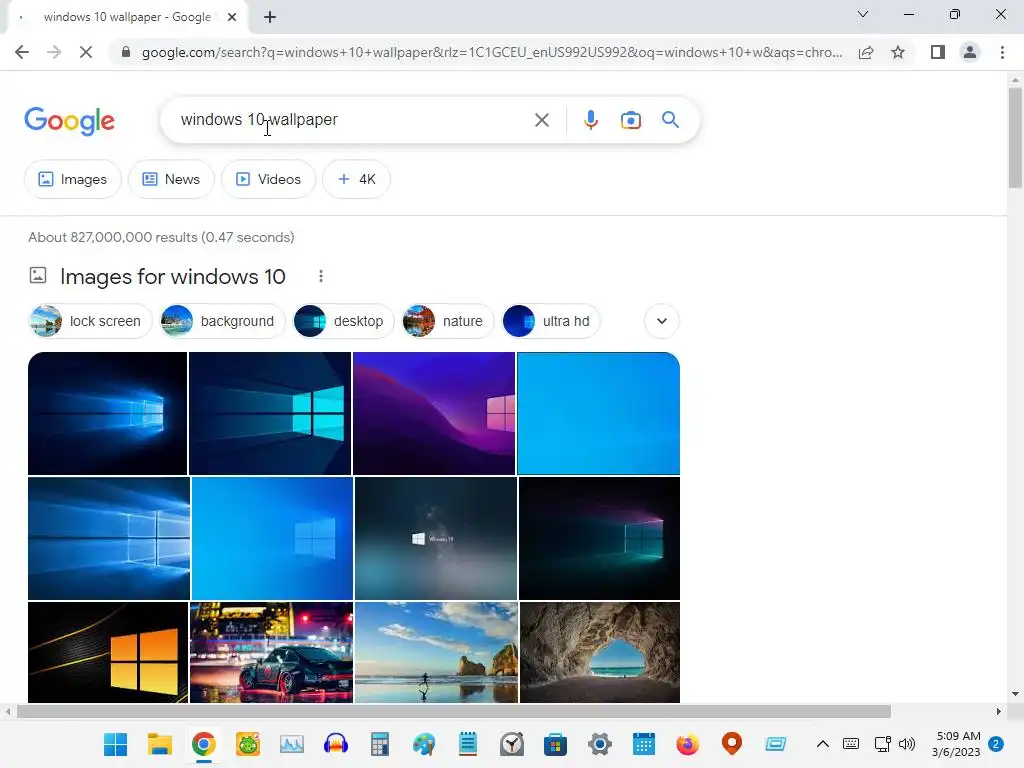Filter images by lock screen
1024x768 pixels.
point(90,321)
